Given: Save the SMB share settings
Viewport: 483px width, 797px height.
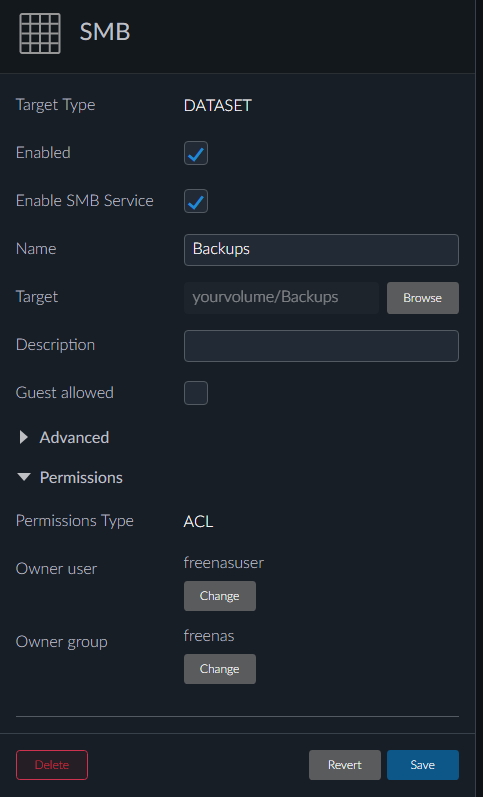Looking at the screenshot, I should tap(422, 764).
